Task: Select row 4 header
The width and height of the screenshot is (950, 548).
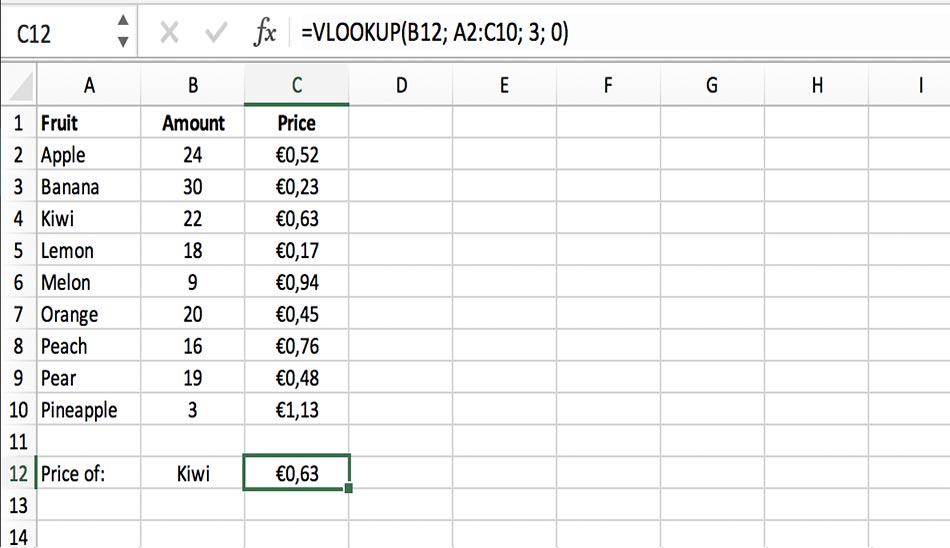Action: [19, 219]
